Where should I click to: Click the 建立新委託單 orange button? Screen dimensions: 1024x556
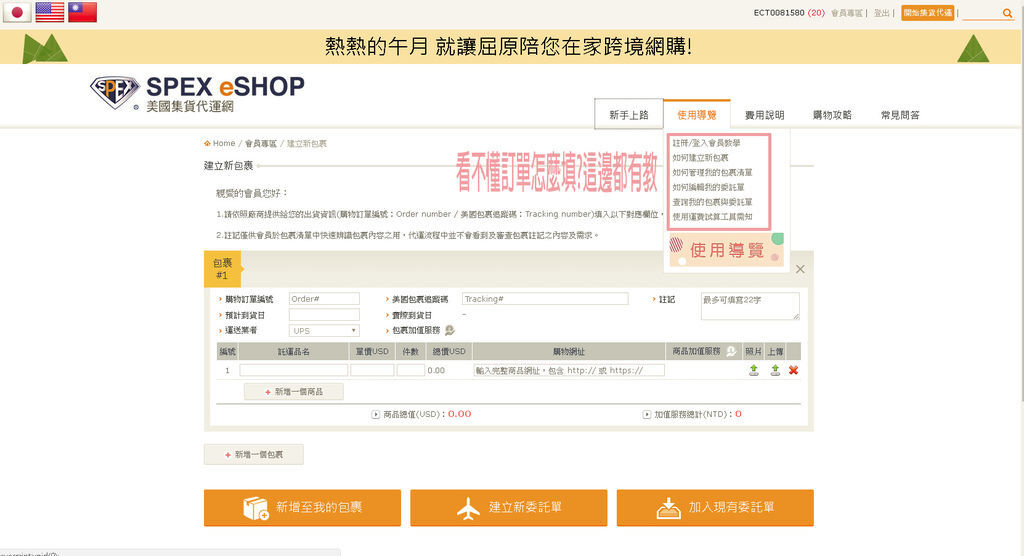click(509, 508)
